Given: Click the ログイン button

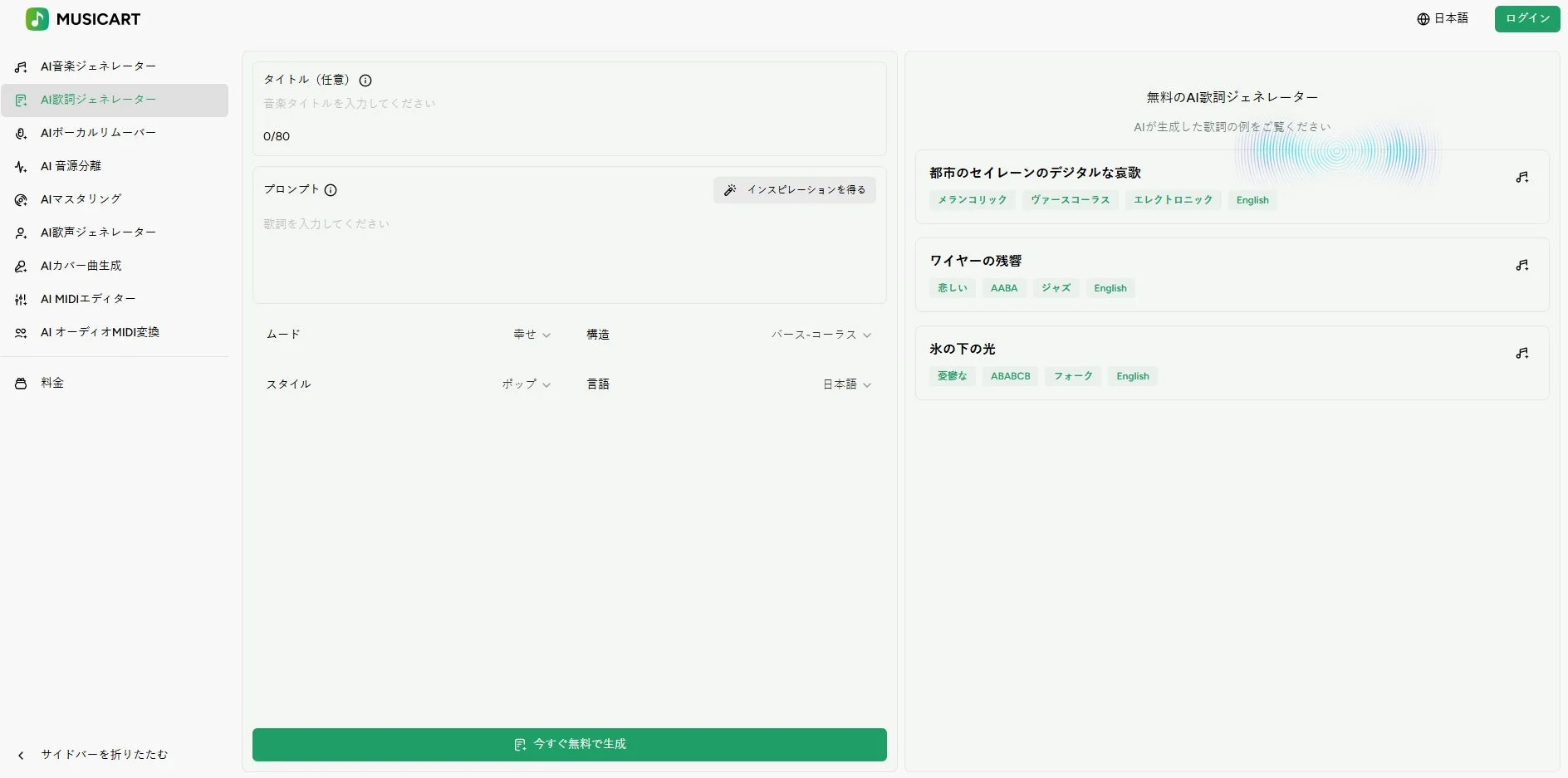Looking at the screenshot, I should 1526,18.
